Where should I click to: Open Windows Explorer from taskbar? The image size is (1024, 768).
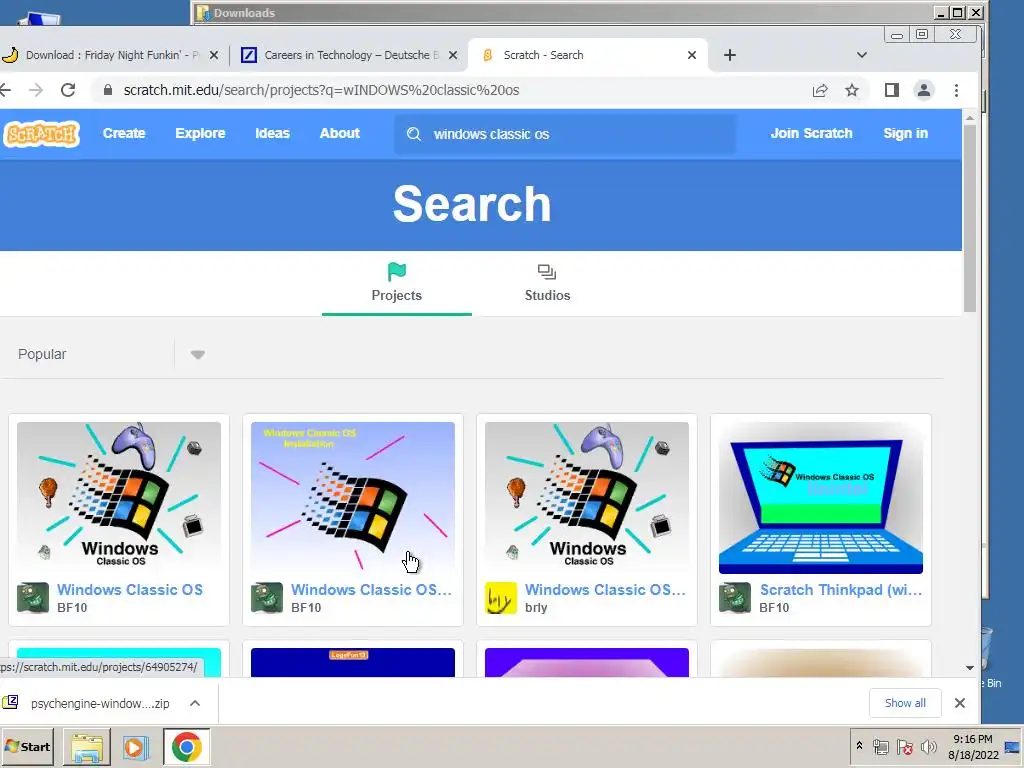click(87, 747)
